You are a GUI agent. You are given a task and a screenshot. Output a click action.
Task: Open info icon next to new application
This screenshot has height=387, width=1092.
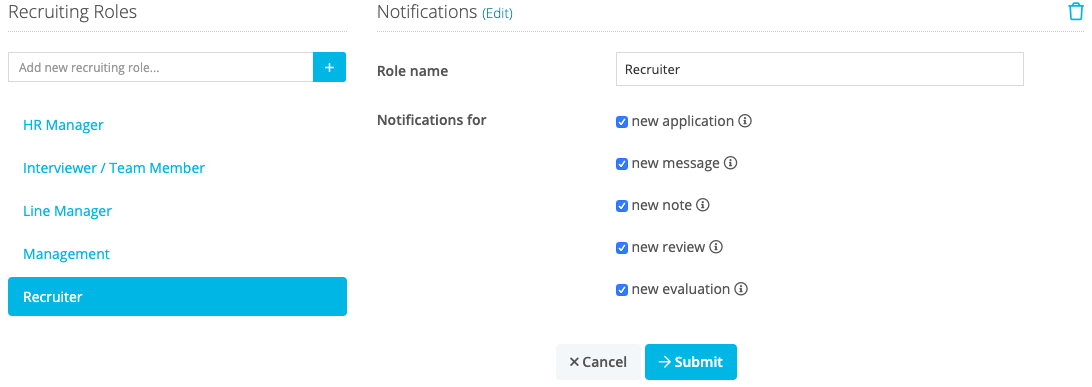click(x=745, y=121)
